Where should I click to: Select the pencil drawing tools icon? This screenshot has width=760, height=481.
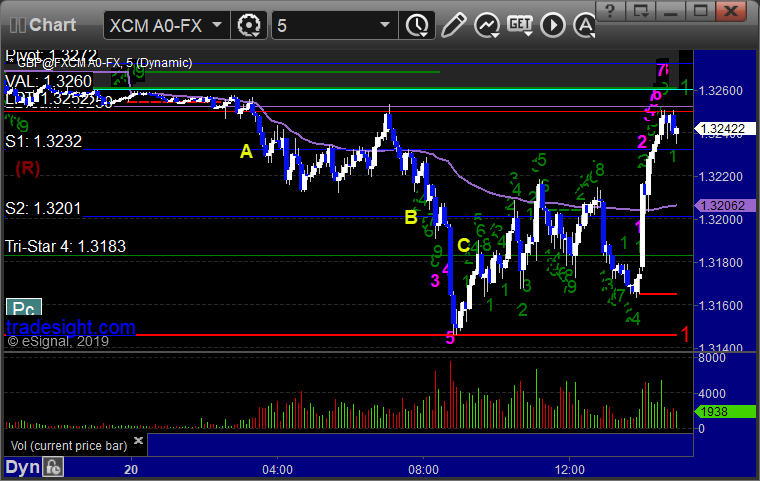tap(453, 25)
